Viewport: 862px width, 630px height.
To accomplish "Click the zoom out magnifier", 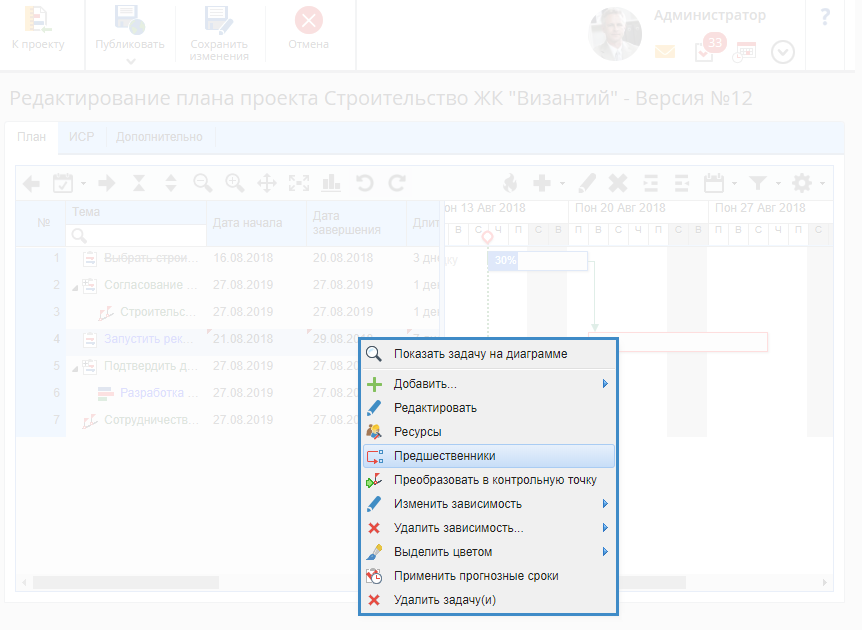I will click(x=203, y=183).
